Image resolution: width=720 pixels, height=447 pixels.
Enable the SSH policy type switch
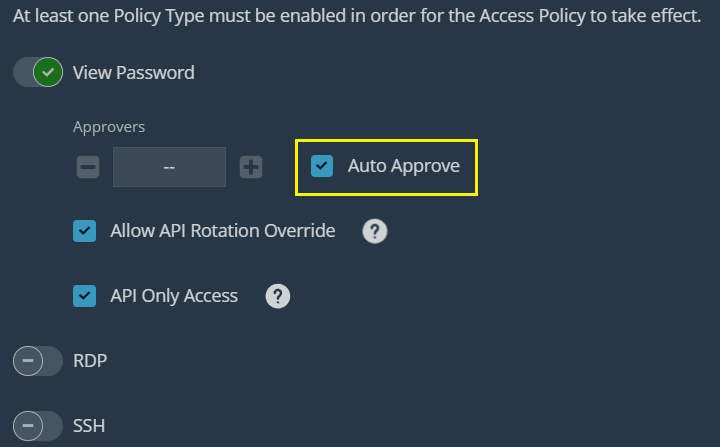(38, 426)
